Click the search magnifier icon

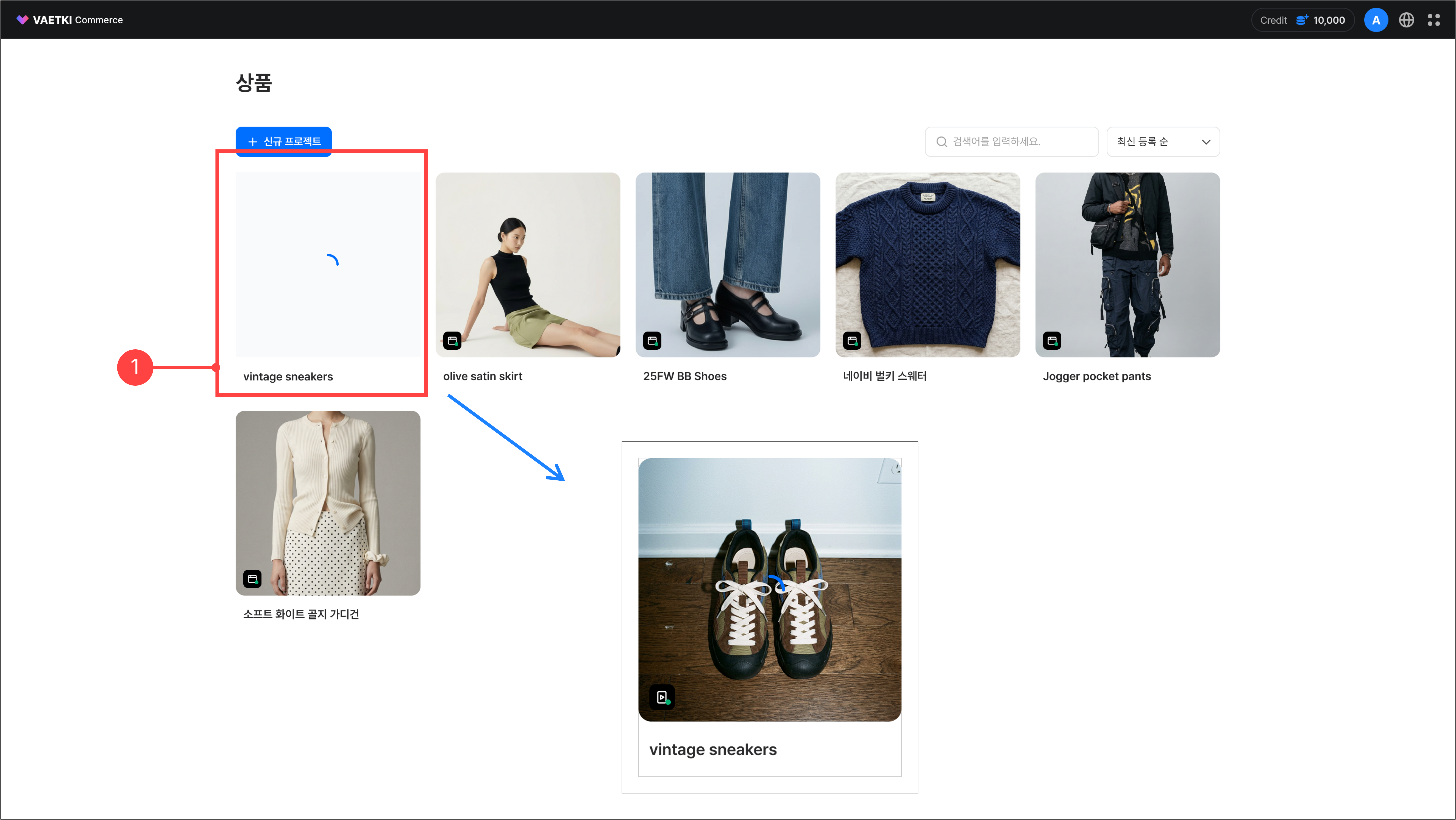click(x=942, y=142)
